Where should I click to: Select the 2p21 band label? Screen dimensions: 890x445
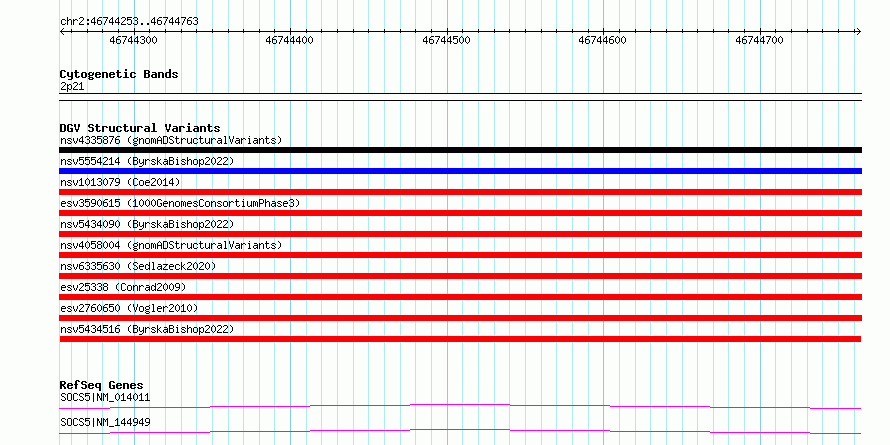pyautogui.click(x=73, y=87)
